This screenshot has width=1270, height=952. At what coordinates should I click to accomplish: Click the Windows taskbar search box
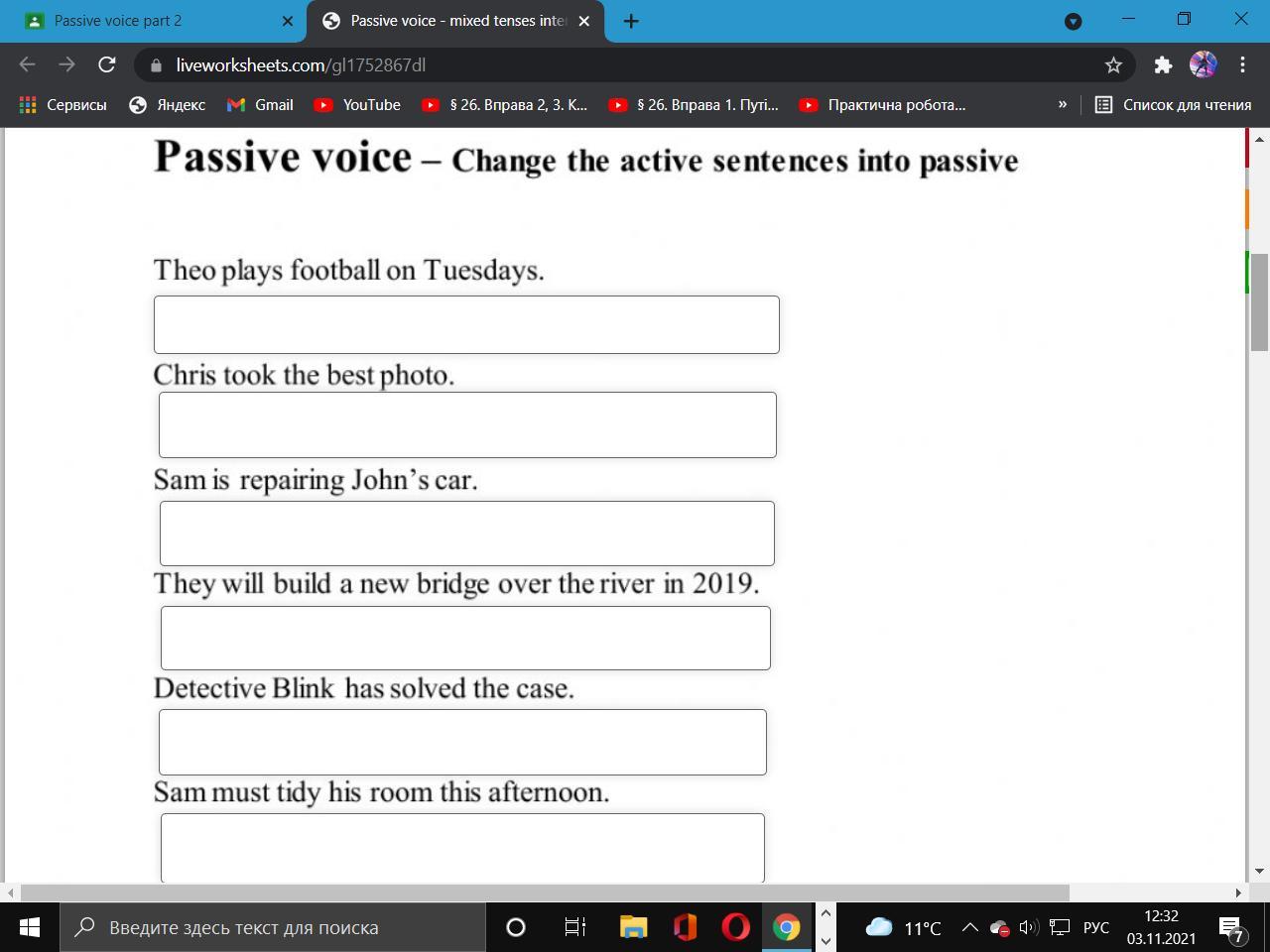tap(273, 927)
